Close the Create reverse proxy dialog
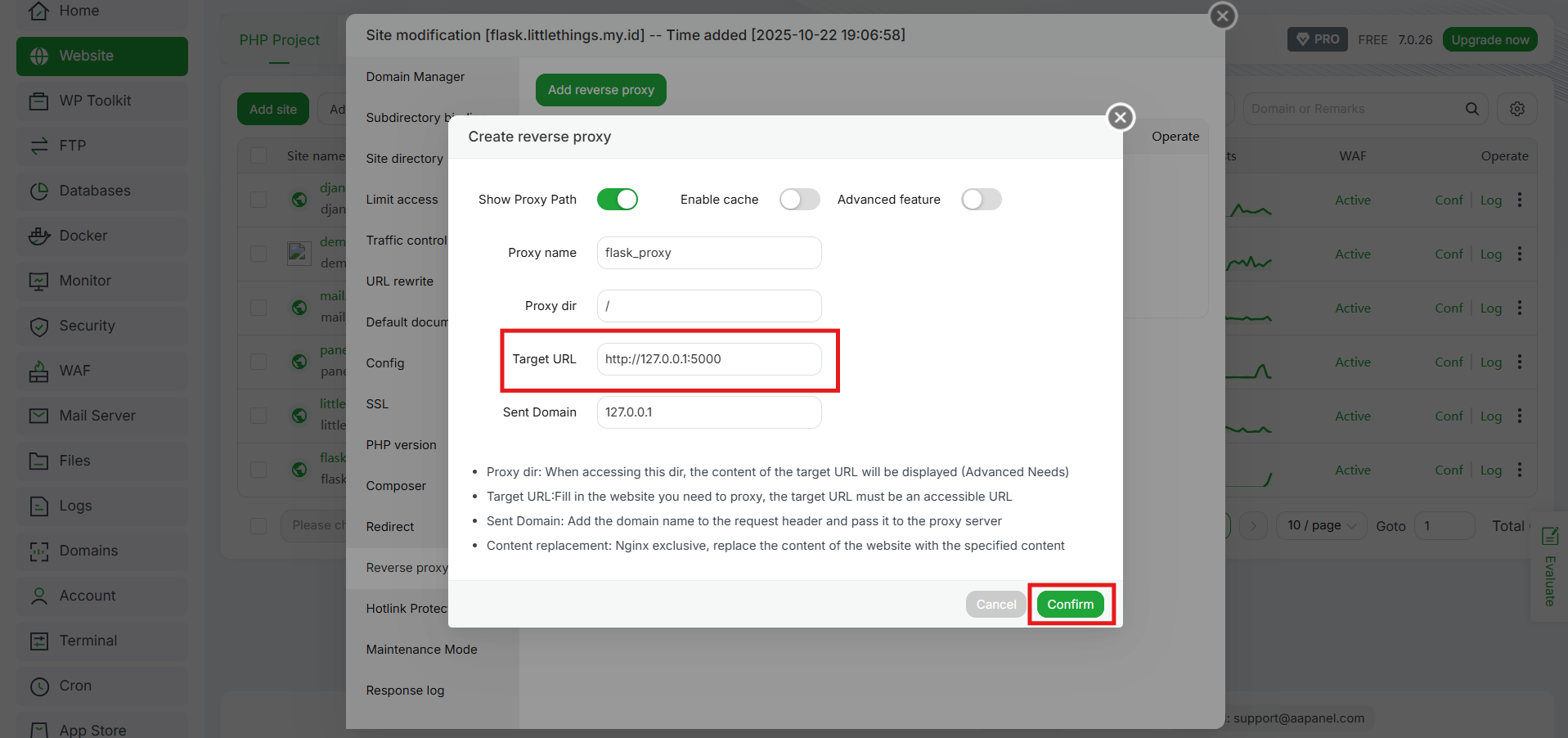Screen dimensions: 1568x738 [1121, 117]
